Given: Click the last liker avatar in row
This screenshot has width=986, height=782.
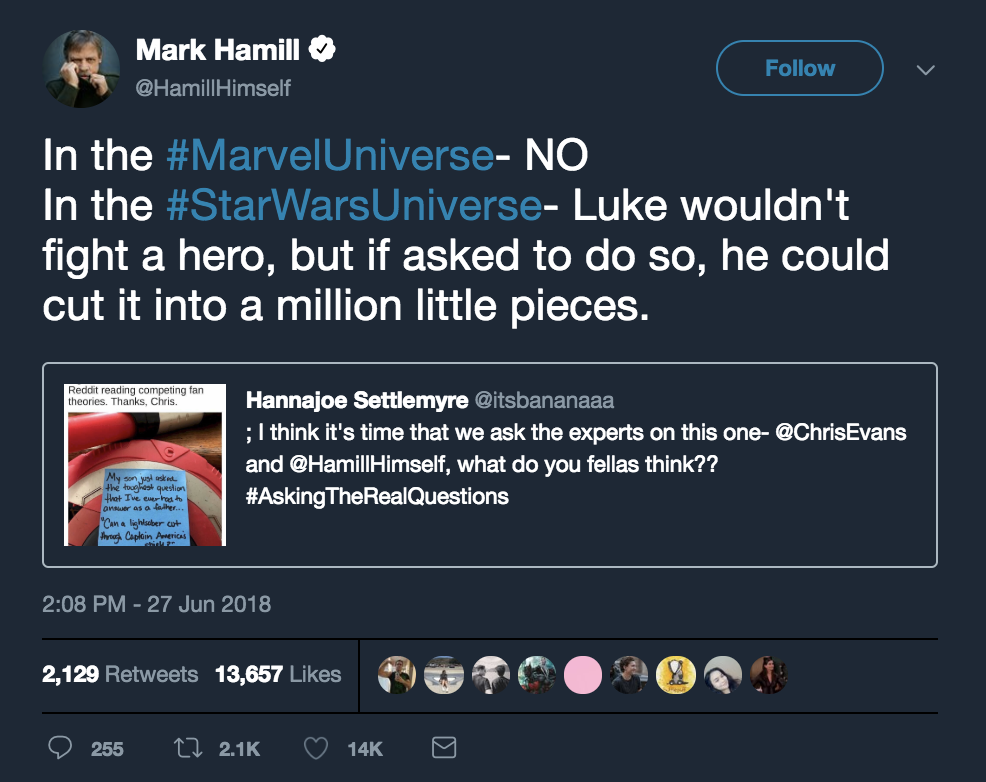Looking at the screenshot, I should (770, 675).
